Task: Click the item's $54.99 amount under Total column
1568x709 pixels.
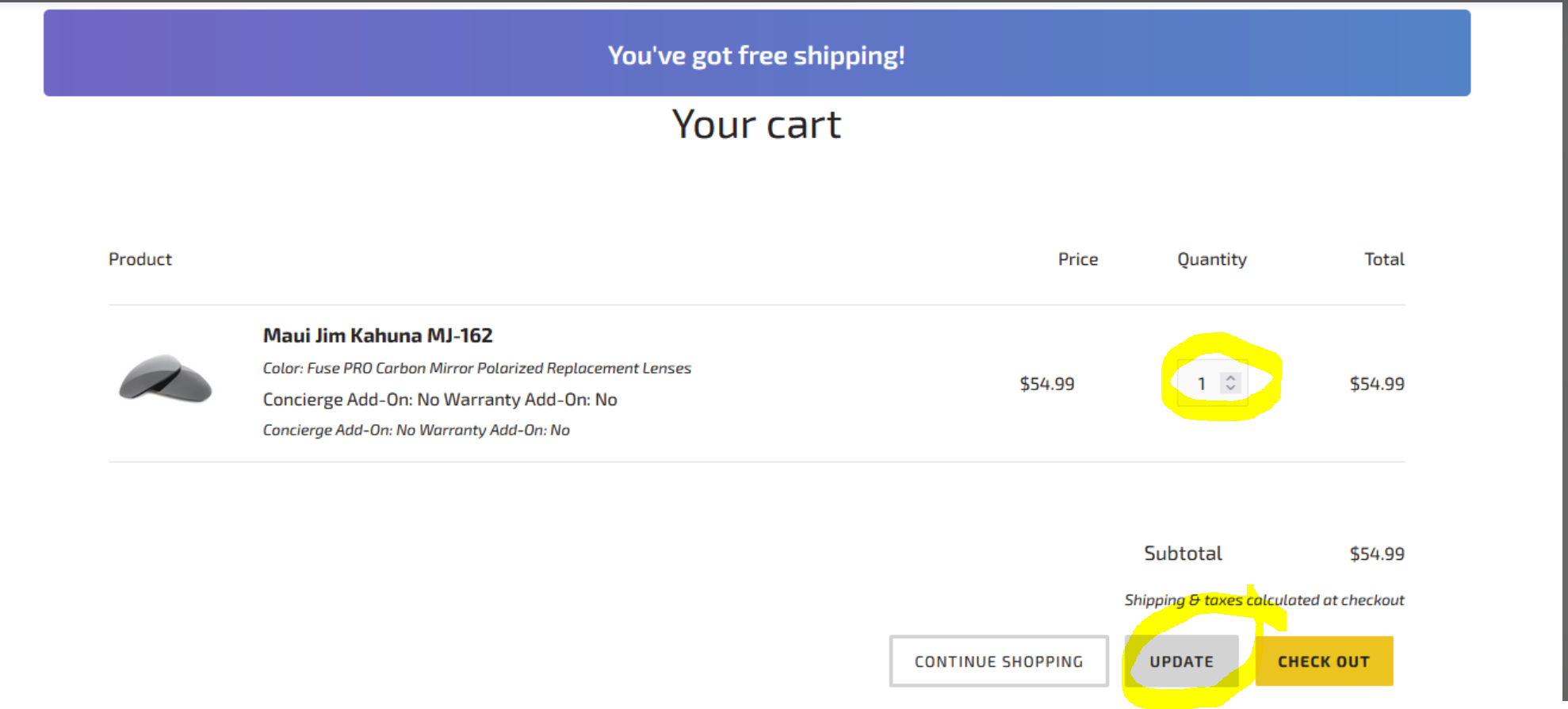Action: [1376, 384]
